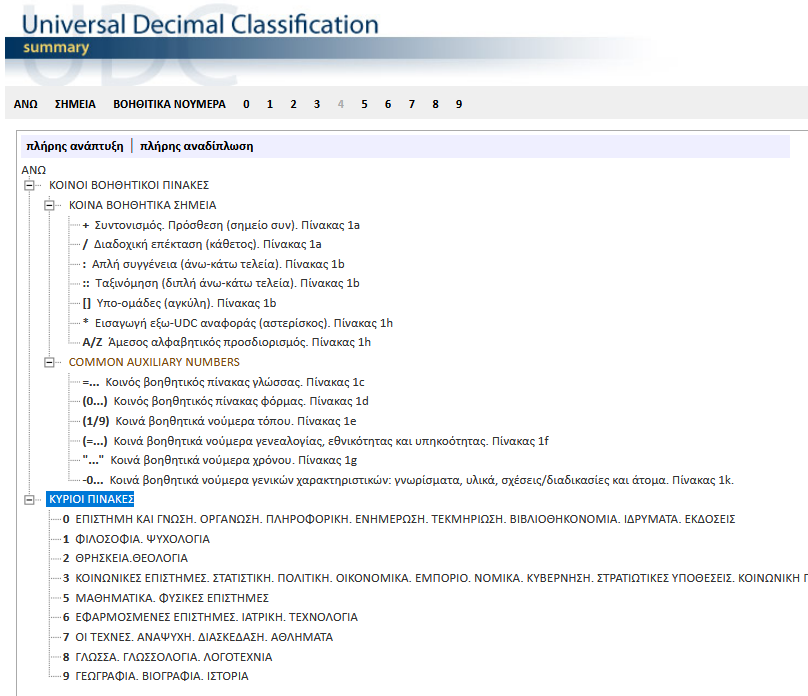Open the (=...) γενεαλογίας, εθνικότητας entry
Viewport: 808px width, 696px height.
315,442
